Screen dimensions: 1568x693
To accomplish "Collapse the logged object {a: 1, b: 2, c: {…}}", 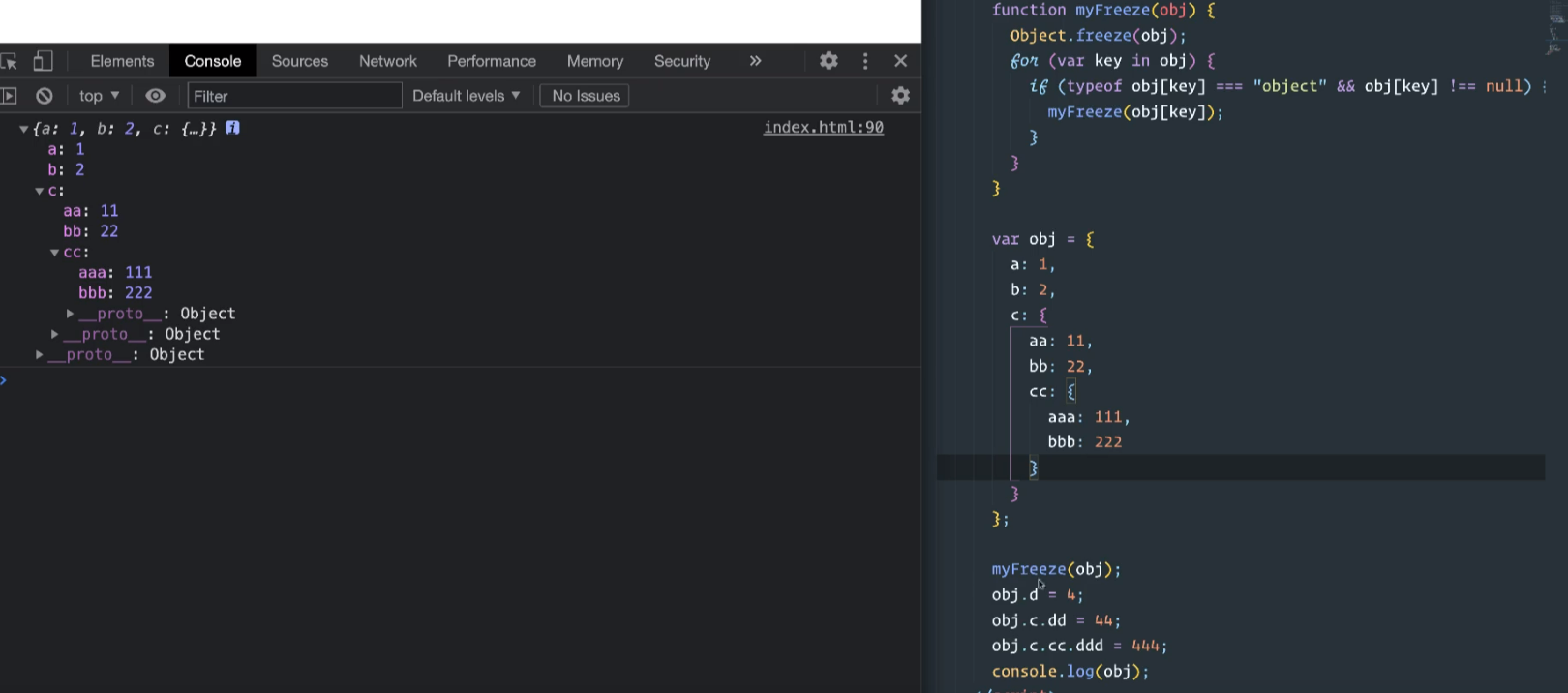I will 23,129.
